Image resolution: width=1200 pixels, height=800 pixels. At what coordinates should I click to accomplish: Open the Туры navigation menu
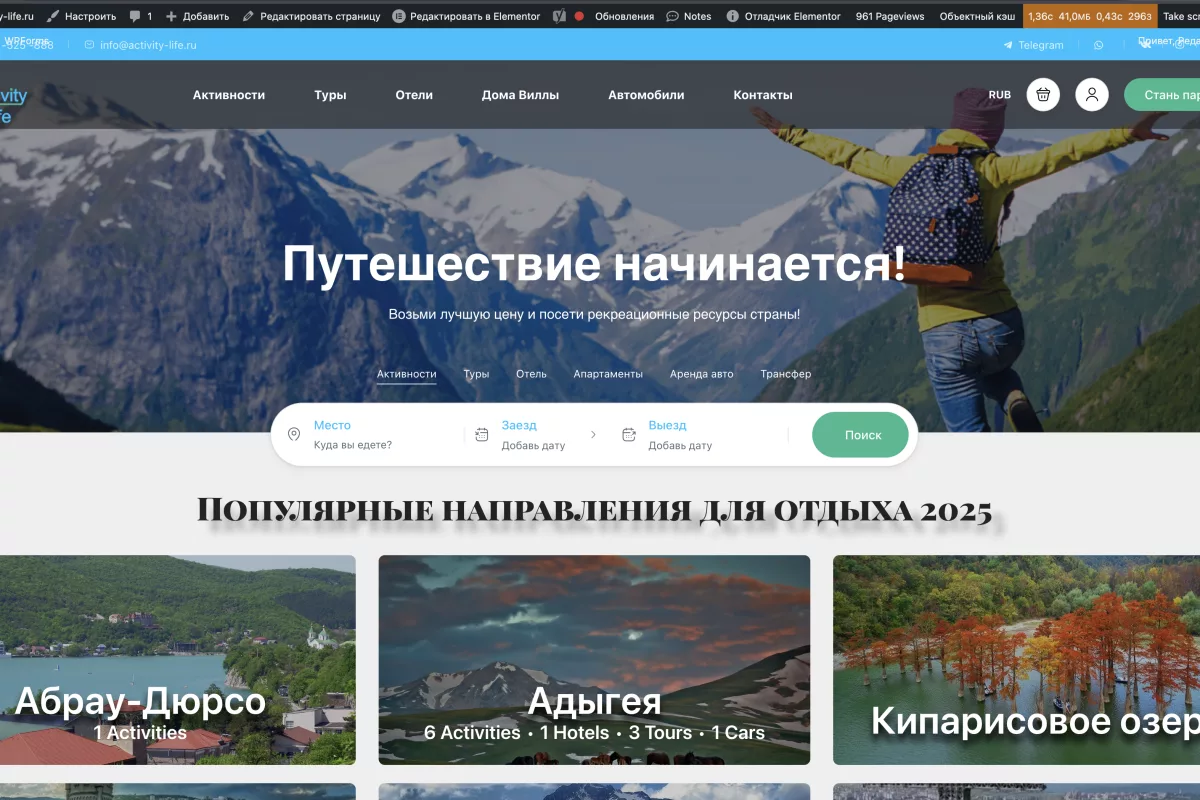330,95
